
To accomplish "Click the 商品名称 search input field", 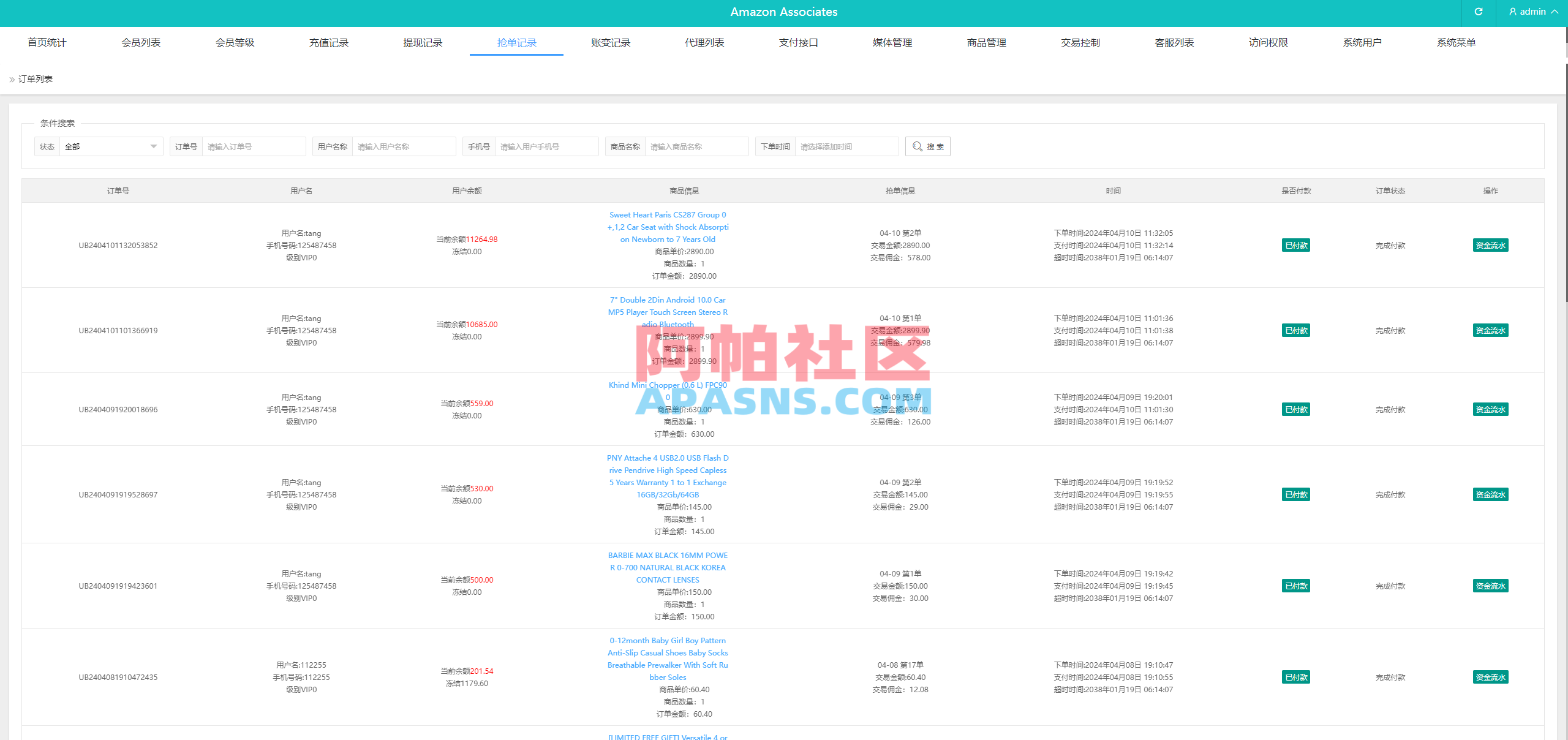I will click(x=696, y=146).
